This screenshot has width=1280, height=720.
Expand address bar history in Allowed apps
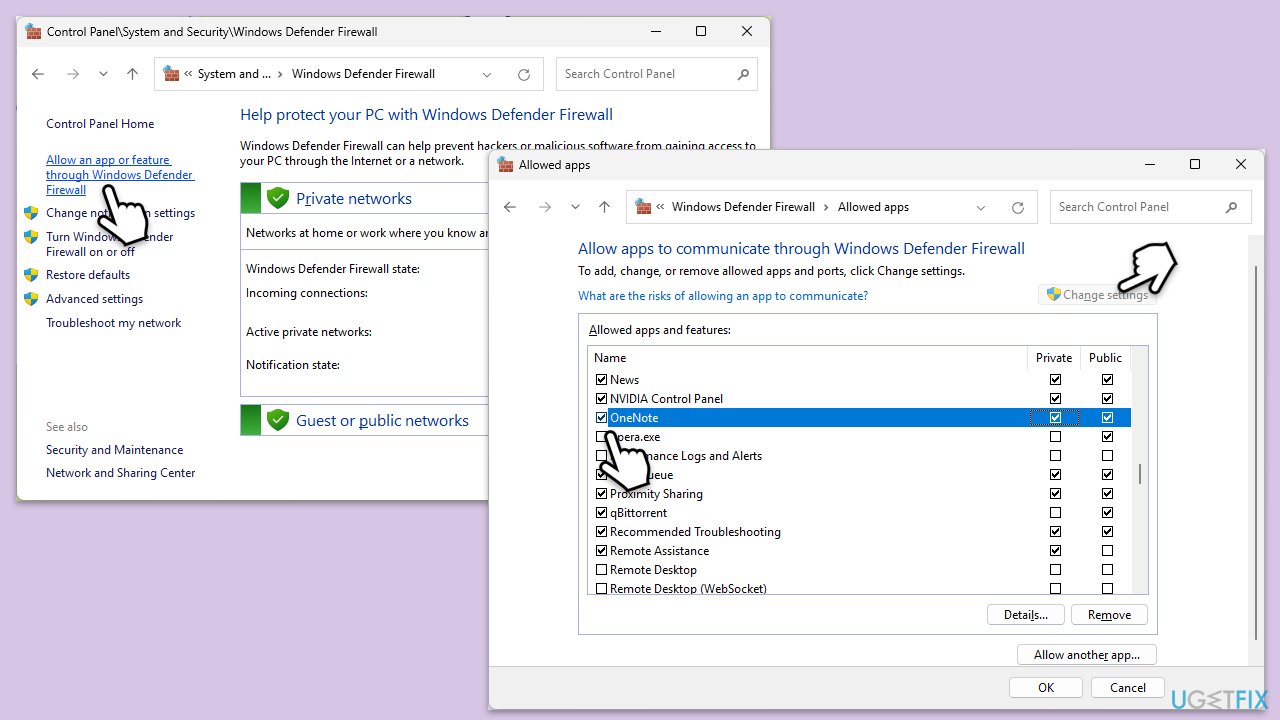click(x=982, y=207)
